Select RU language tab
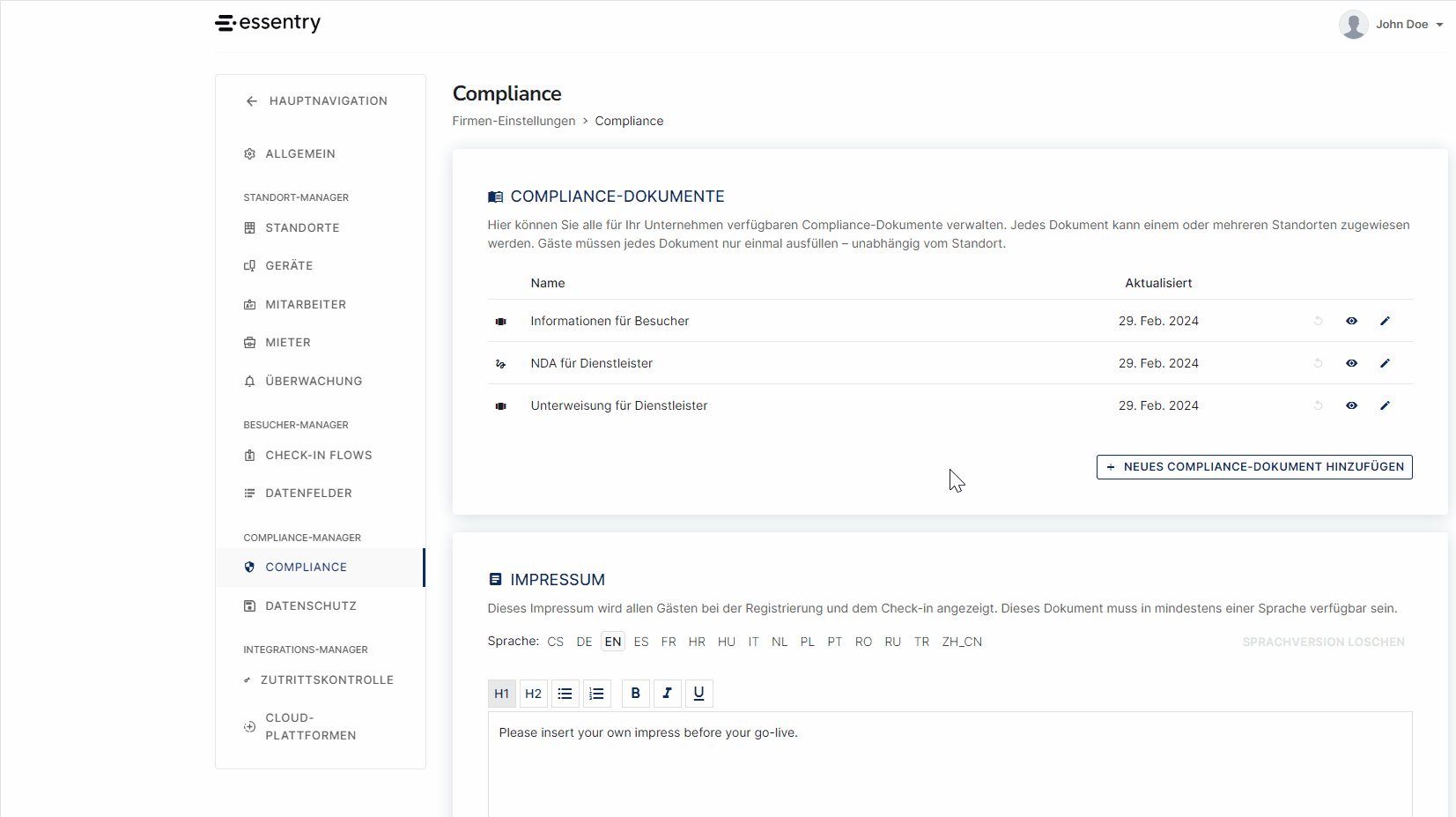Viewport: 1456px width, 817px height. 892,642
